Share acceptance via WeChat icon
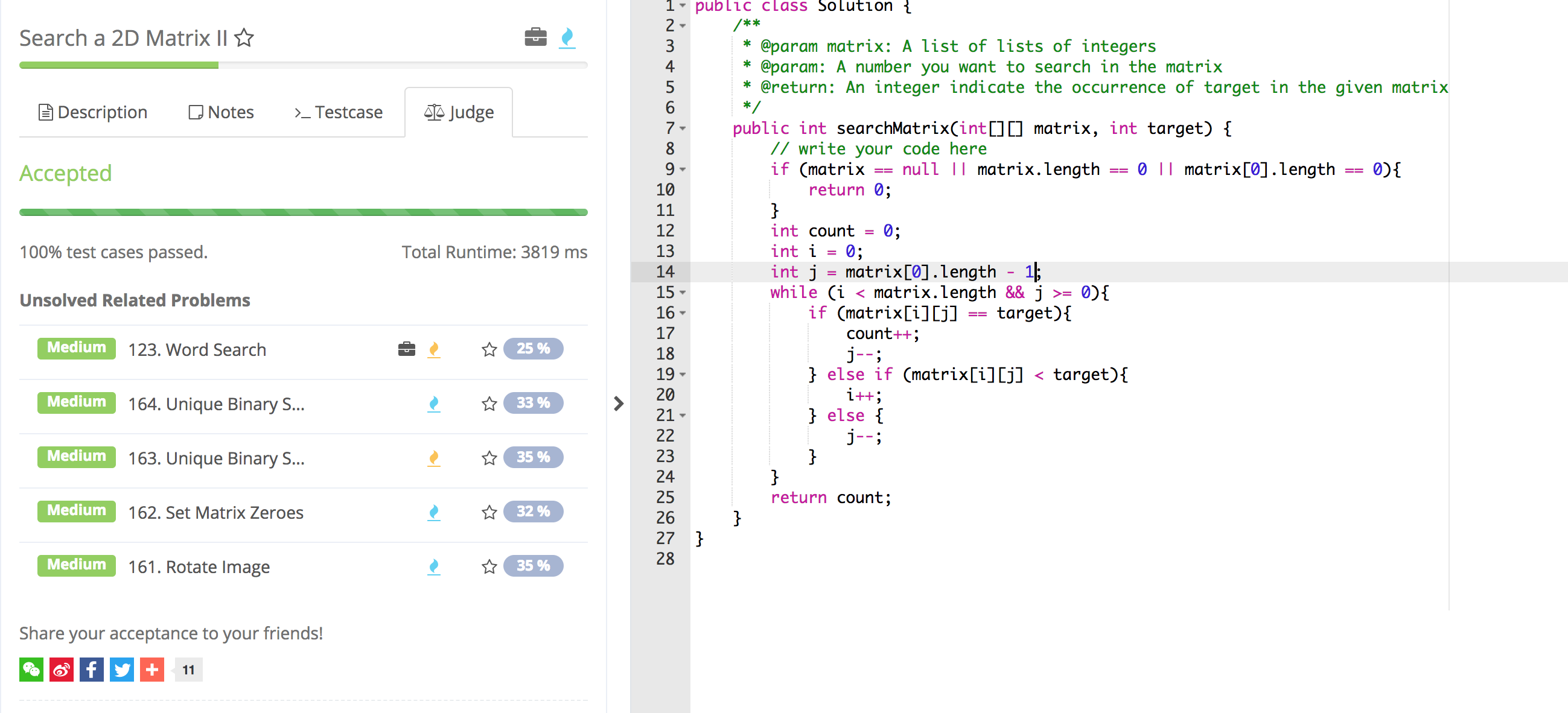 tap(31, 669)
